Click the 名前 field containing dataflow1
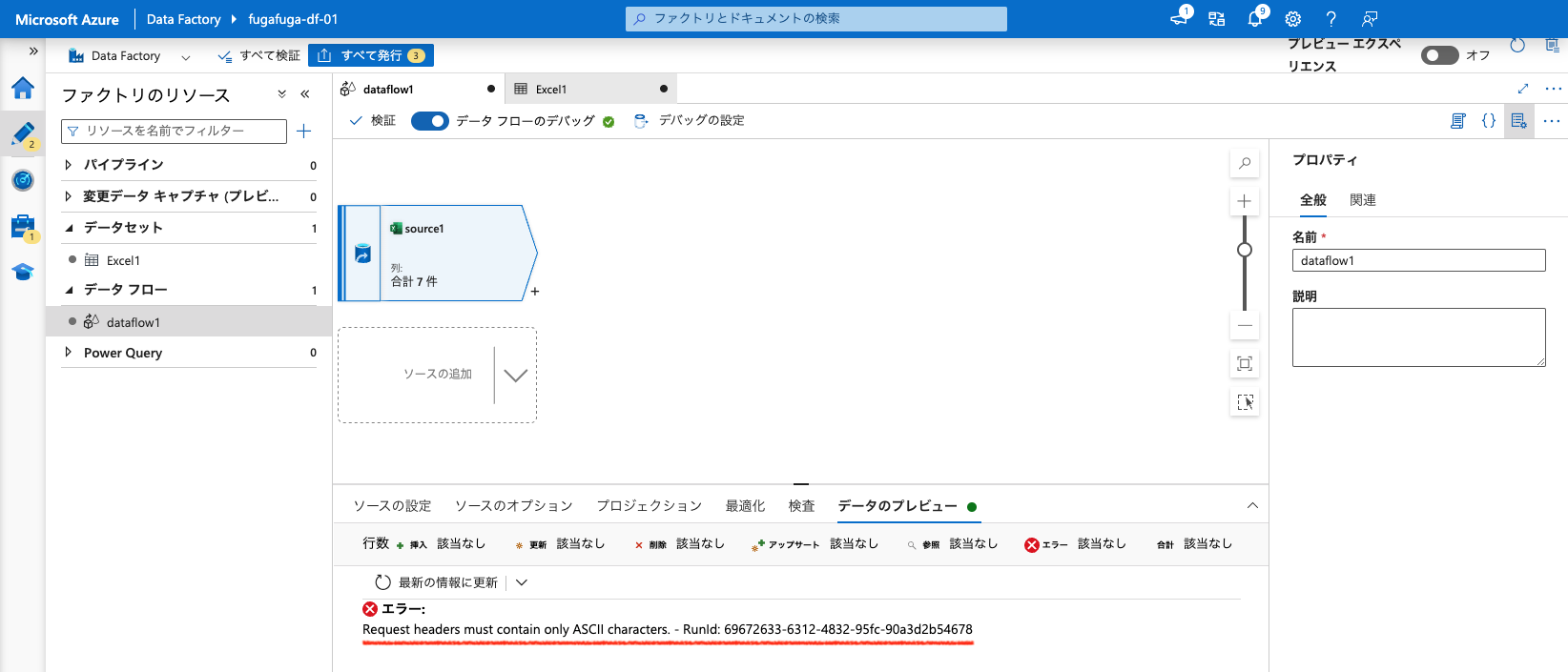The height and width of the screenshot is (672, 1568). 1418,260
